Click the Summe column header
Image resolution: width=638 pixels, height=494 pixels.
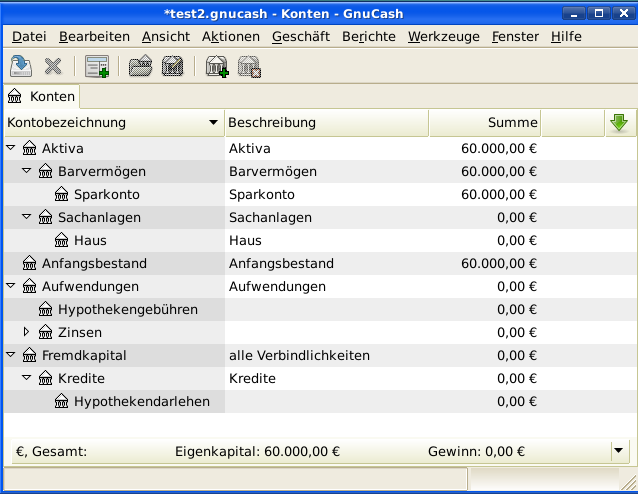(x=484, y=122)
